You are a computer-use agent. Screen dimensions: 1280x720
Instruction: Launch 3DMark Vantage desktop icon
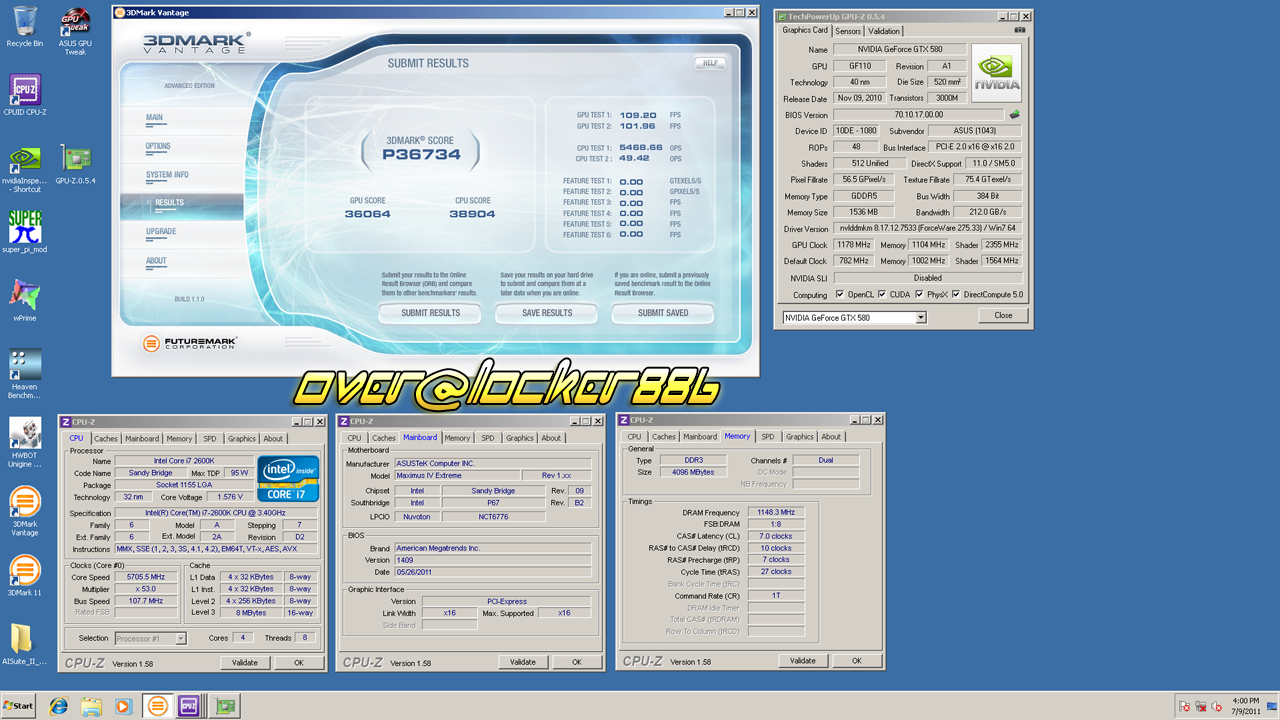[x=25, y=511]
